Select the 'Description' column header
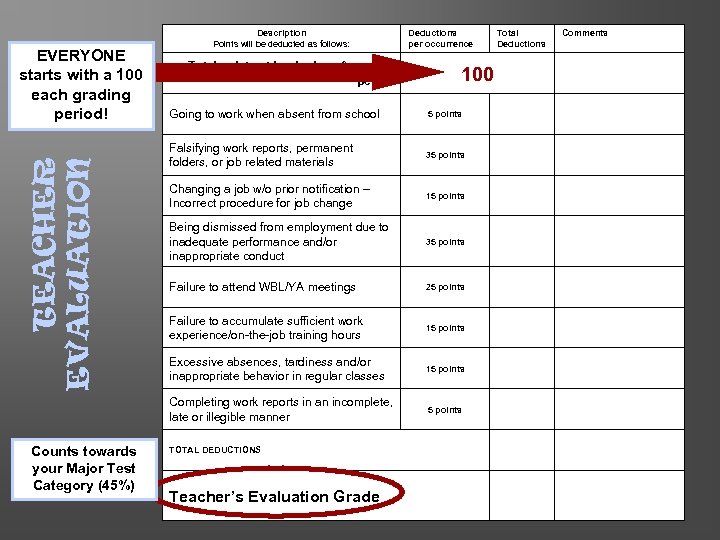The width and height of the screenshot is (720, 540). click(x=281, y=39)
